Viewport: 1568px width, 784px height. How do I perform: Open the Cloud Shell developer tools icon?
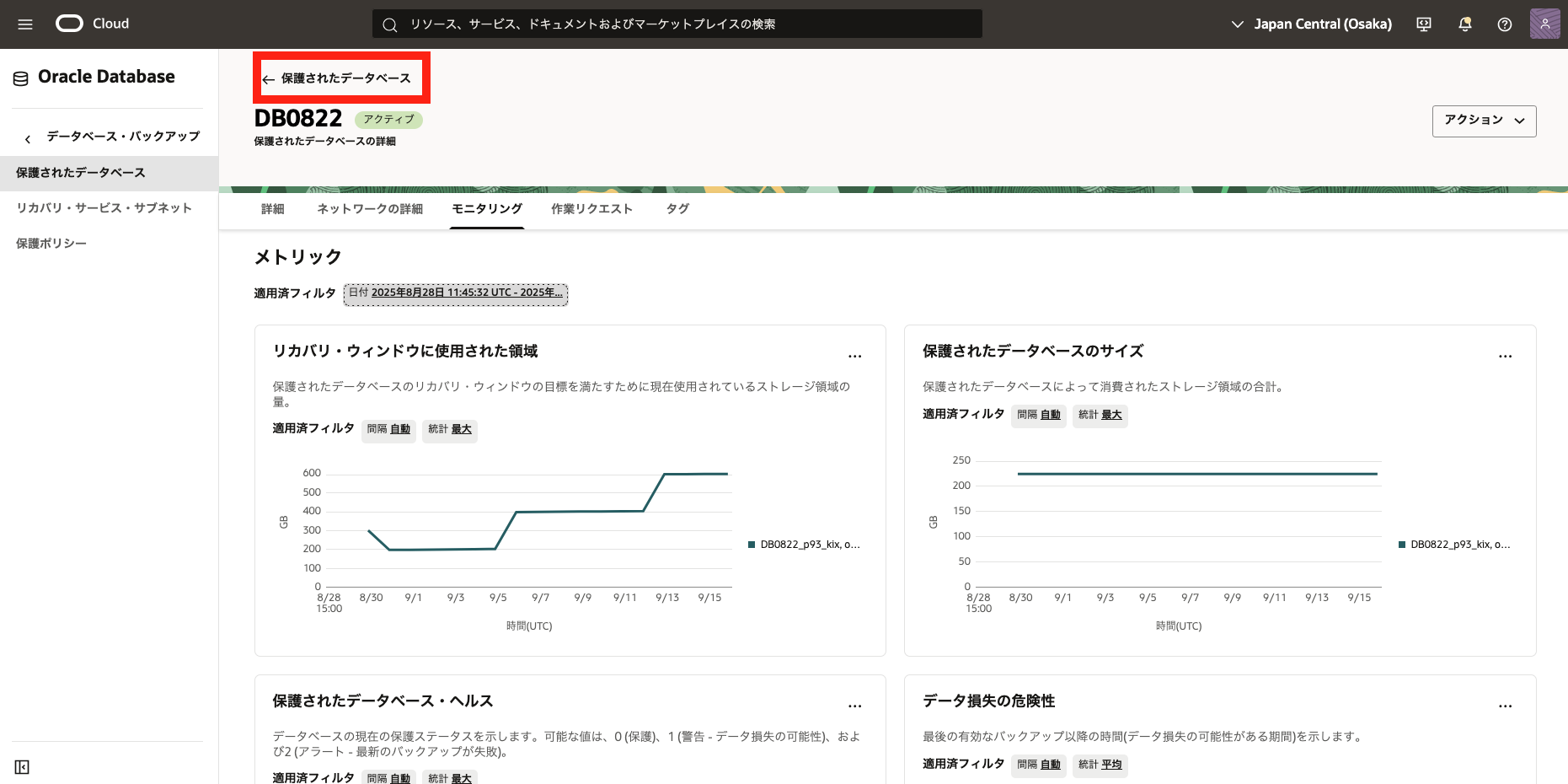pyautogui.click(x=1424, y=24)
